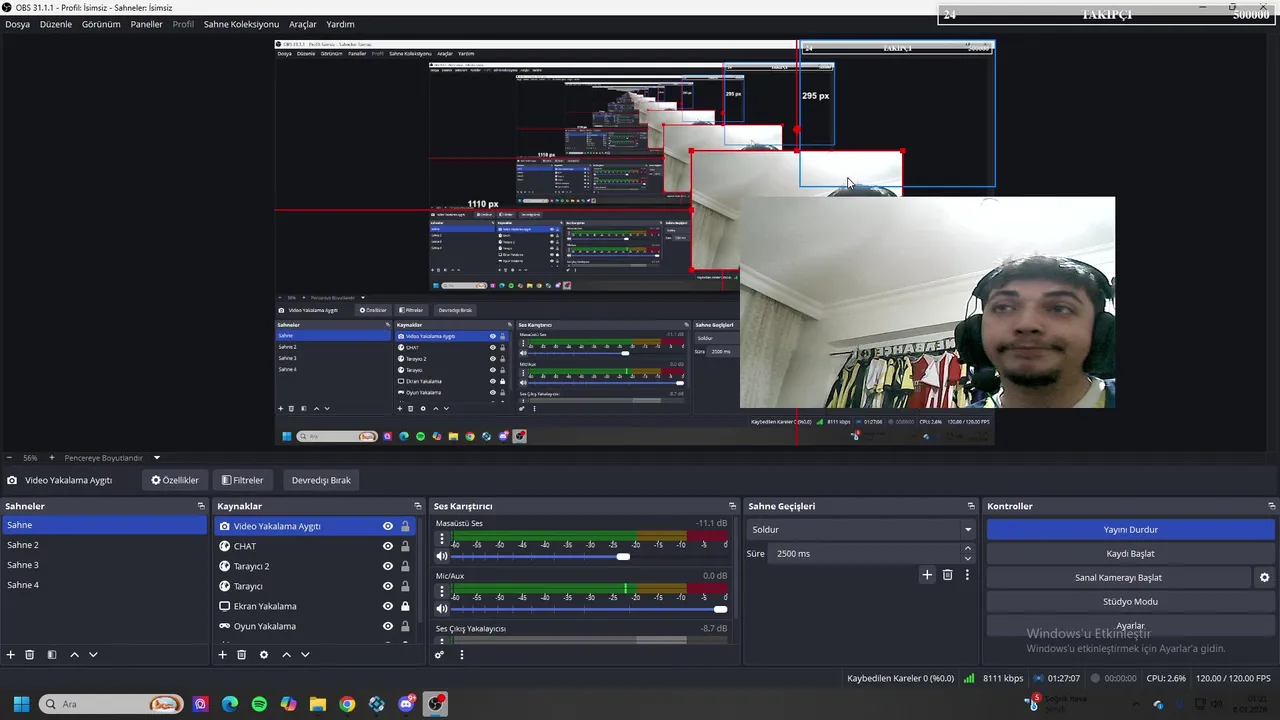Undock the Sahneler panel
The image size is (1280, 720).
tap(201, 506)
